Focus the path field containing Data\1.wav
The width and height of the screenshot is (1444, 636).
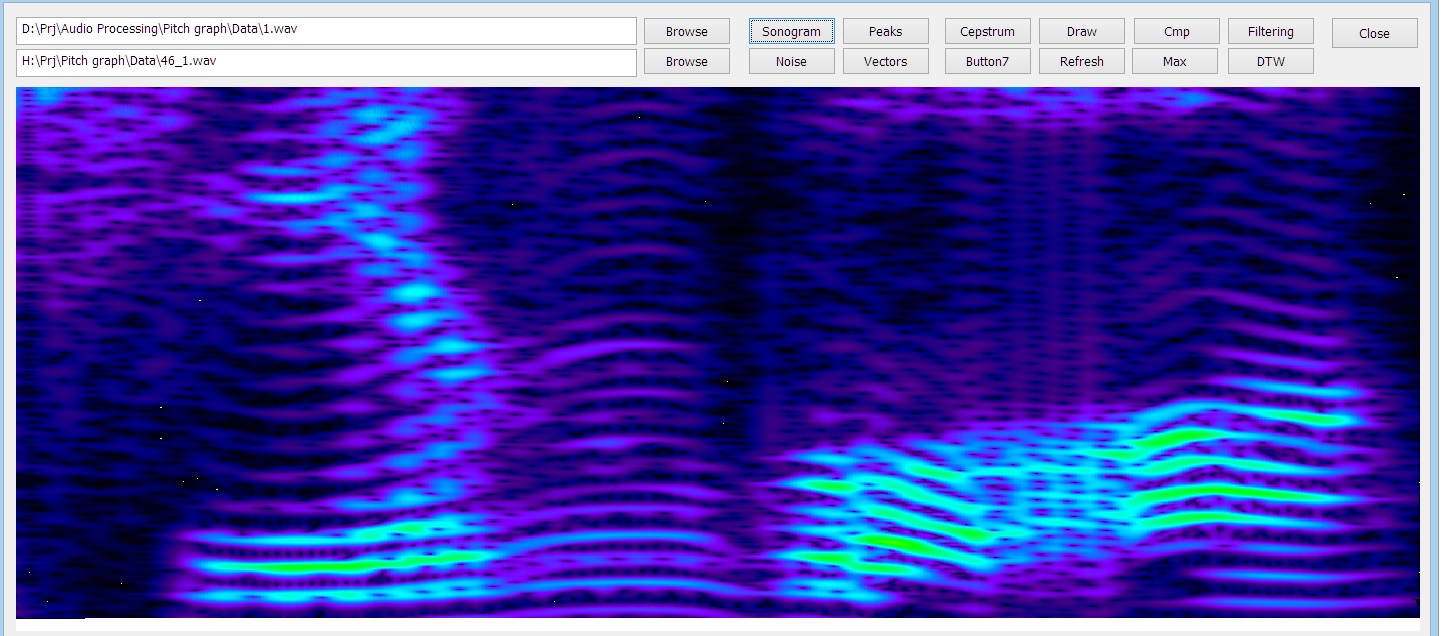[326, 31]
